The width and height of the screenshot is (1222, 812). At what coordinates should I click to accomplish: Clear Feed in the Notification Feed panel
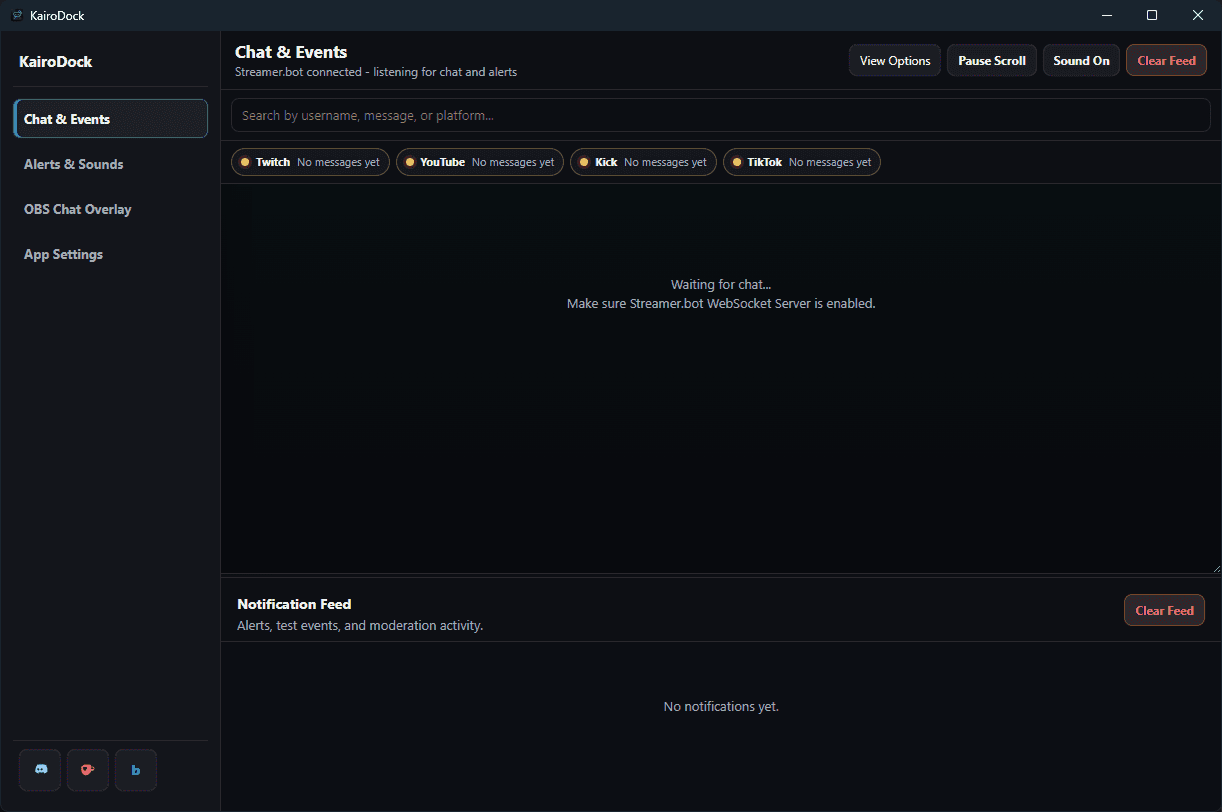(x=1164, y=610)
